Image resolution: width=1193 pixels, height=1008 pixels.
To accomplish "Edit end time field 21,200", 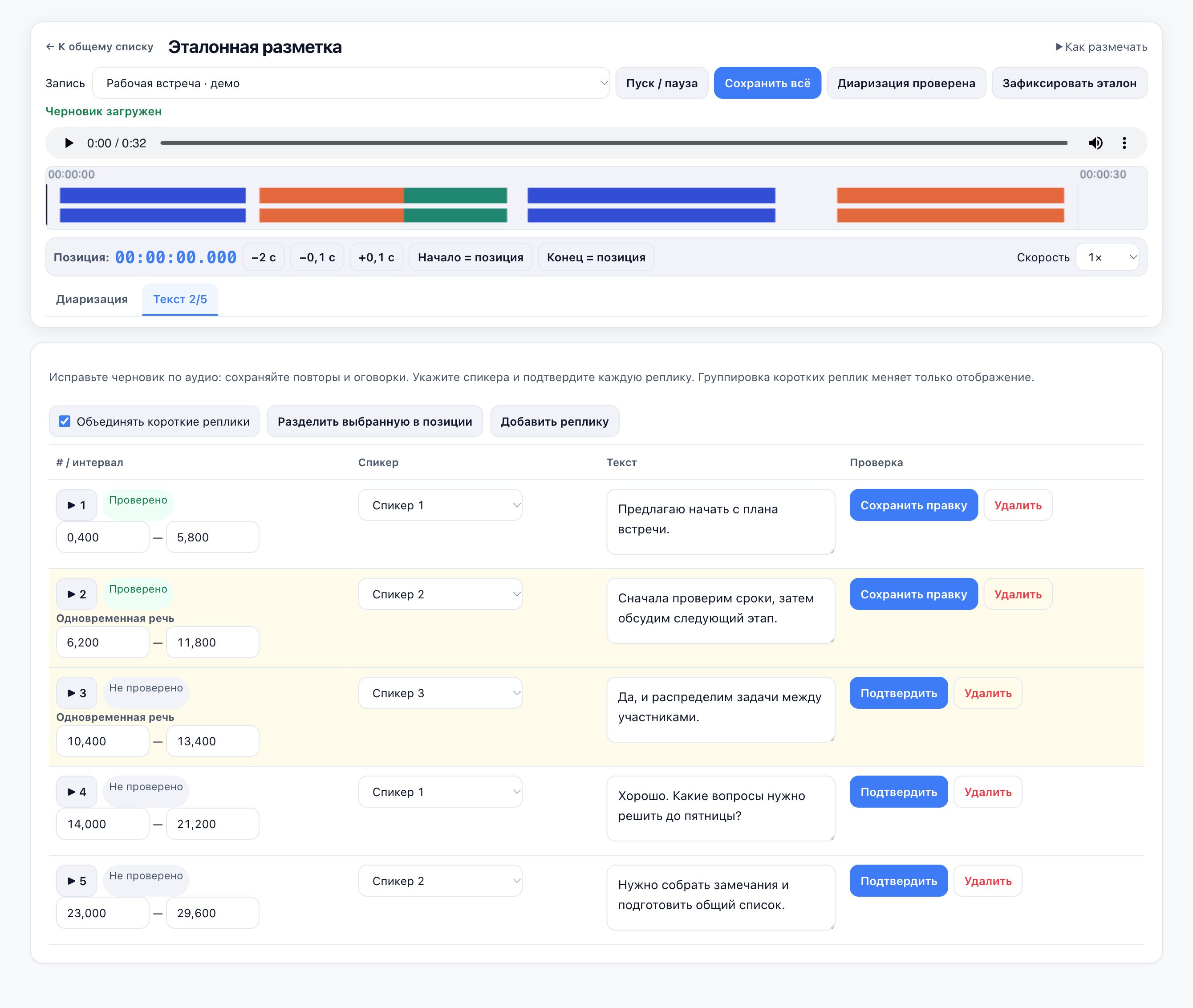I will pyautogui.click(x=212, y=824).
